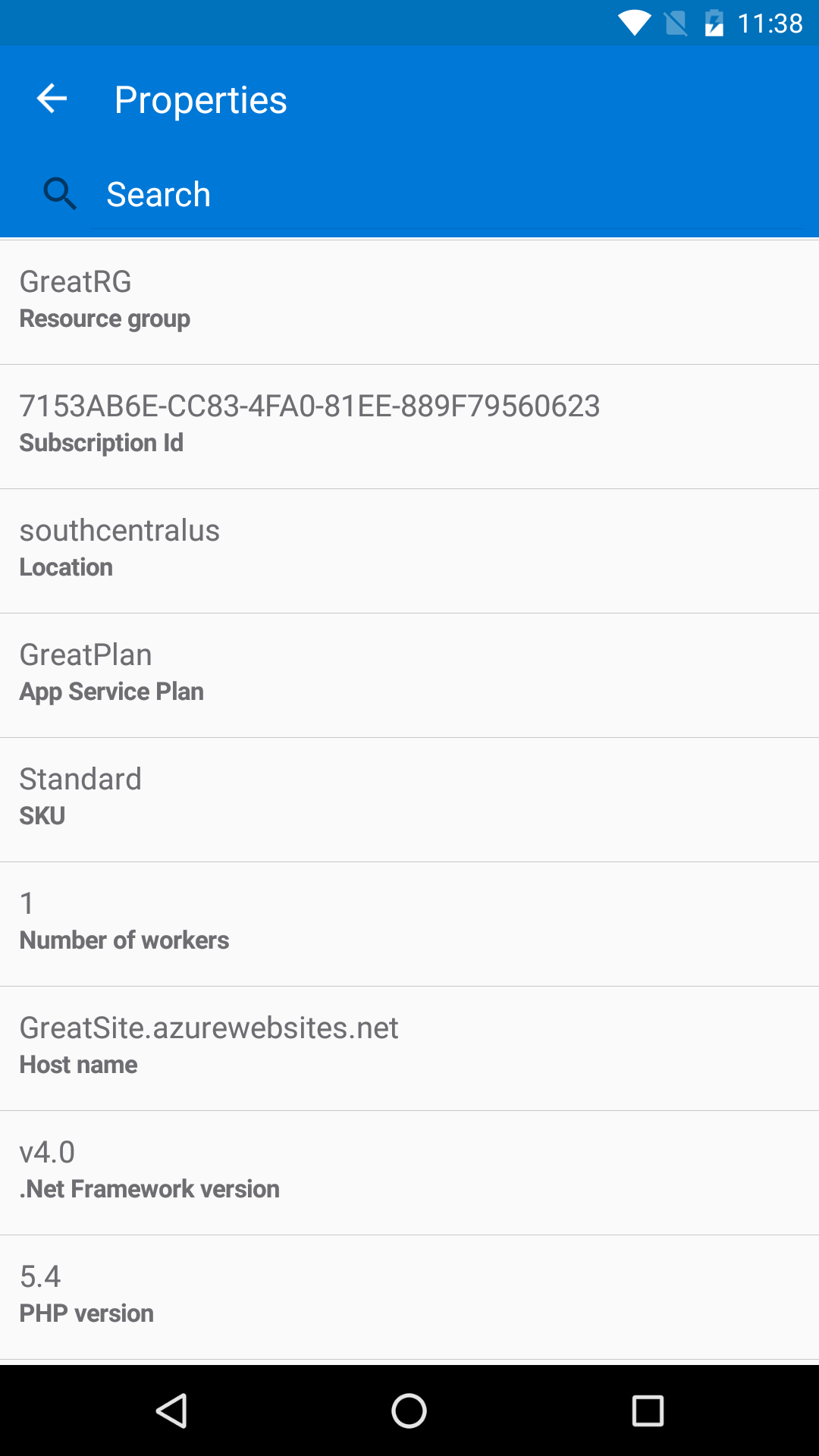Select the Number of workers row
This screenshot has height=1456, width=819.
pos(409,923)
